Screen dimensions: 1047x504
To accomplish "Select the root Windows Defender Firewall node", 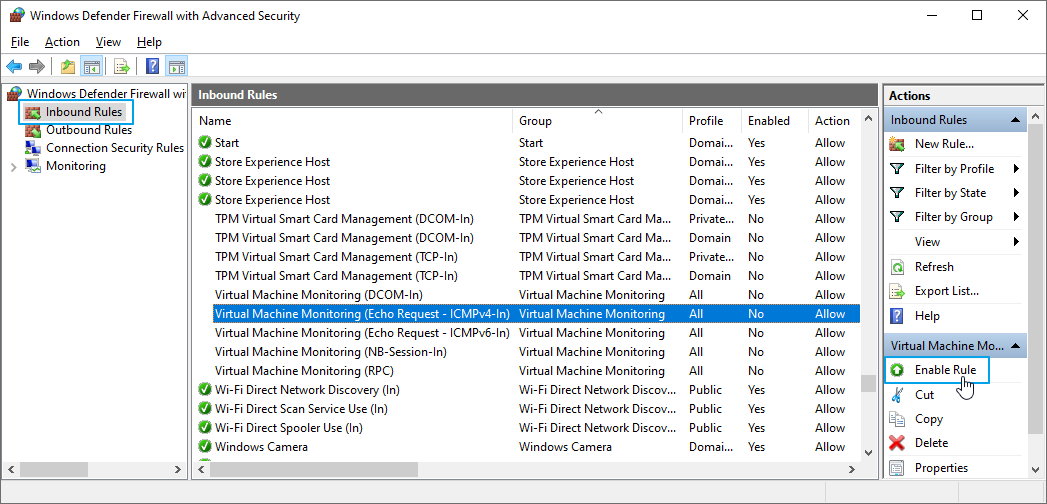I will click(106, 93).
